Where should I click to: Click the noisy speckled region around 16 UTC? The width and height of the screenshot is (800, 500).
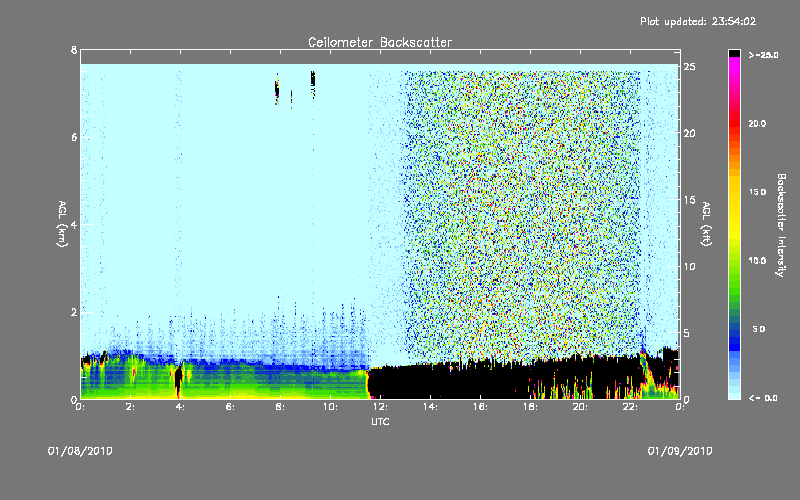521,214
